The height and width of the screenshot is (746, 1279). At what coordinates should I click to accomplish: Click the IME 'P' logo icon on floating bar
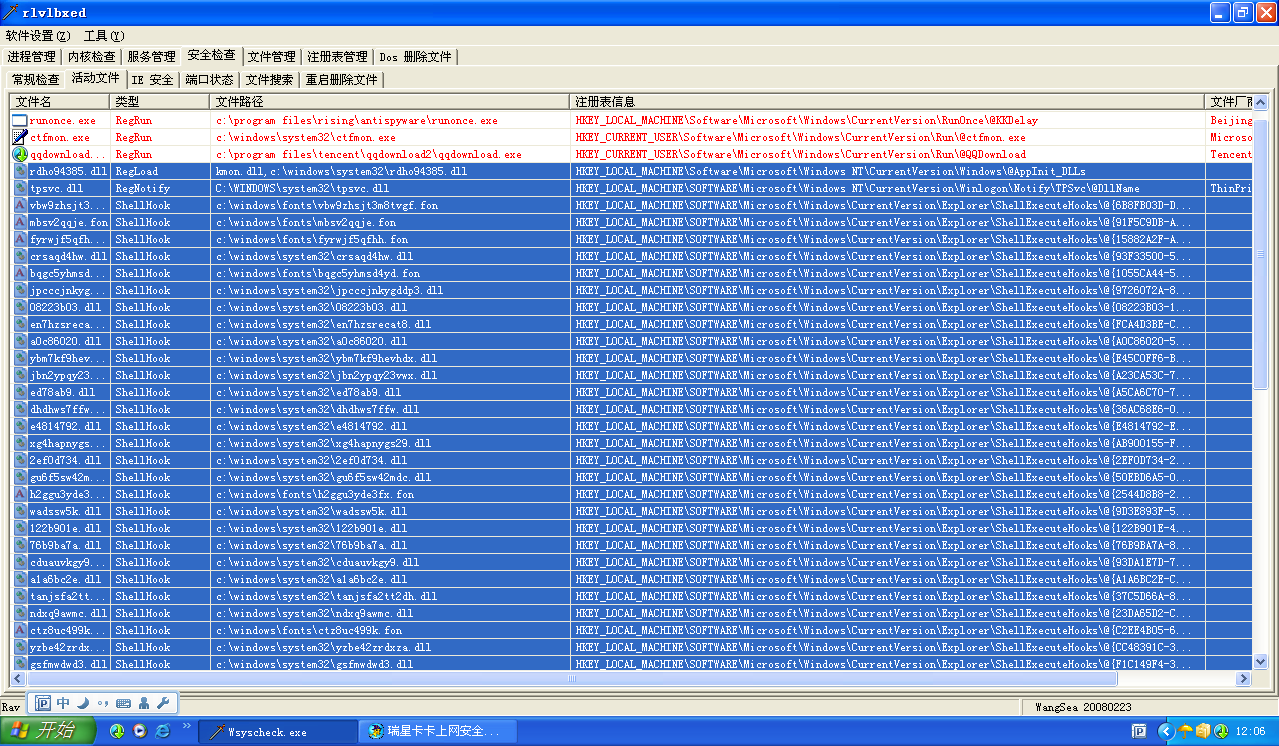pos(43,703)
